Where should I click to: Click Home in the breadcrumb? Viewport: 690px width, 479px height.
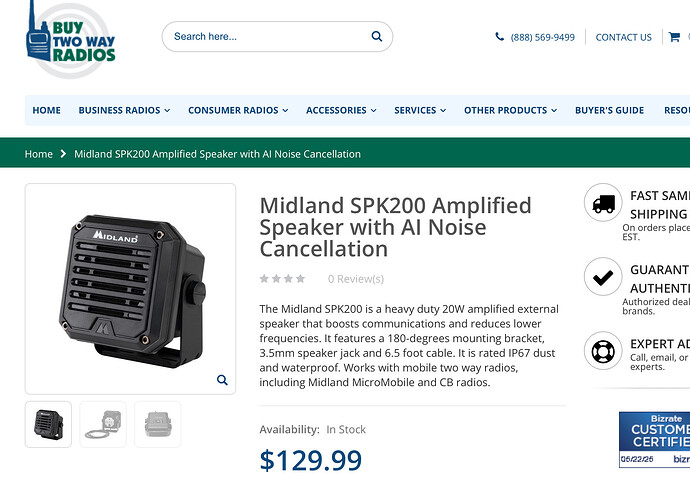pyautogui.click(x=39, y=154)
